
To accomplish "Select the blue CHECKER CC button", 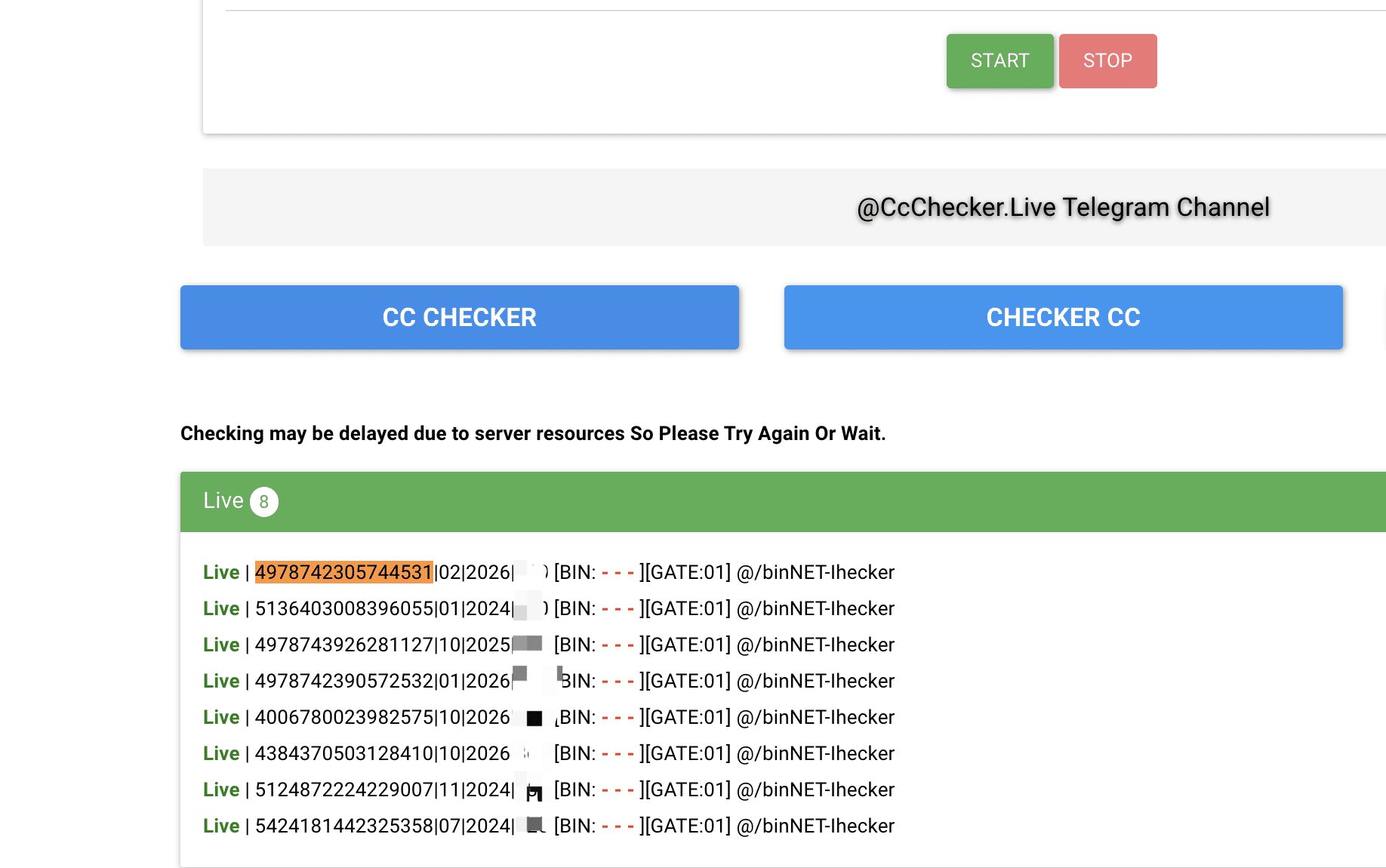I will [1063, 318].
